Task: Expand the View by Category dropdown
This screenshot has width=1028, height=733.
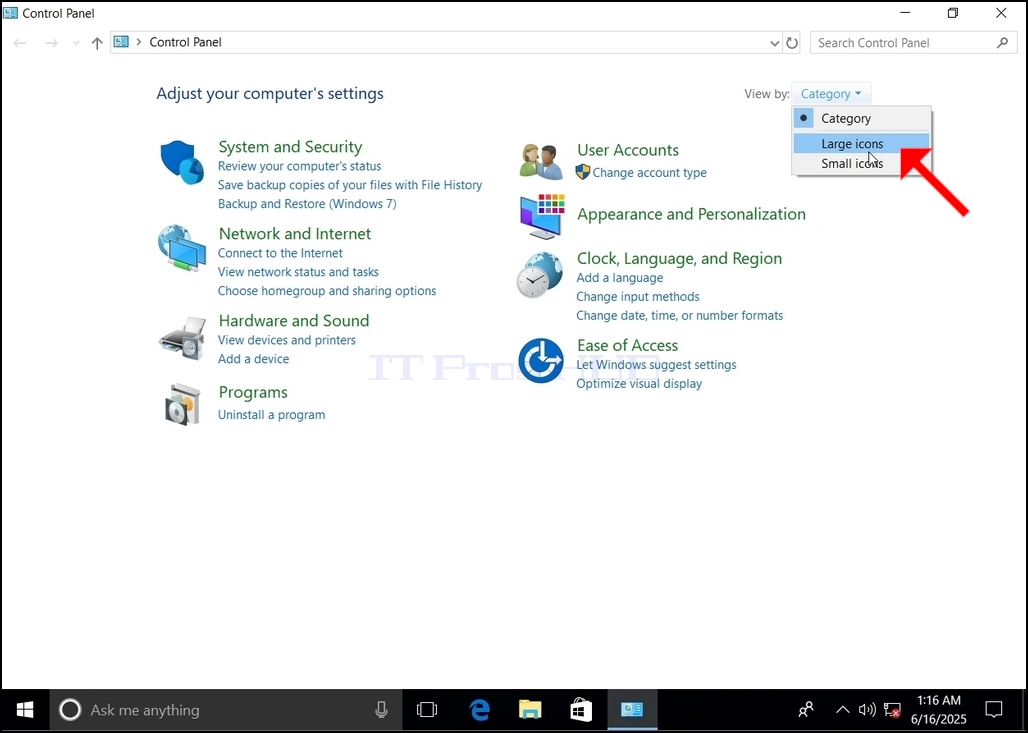Action: 831,94
